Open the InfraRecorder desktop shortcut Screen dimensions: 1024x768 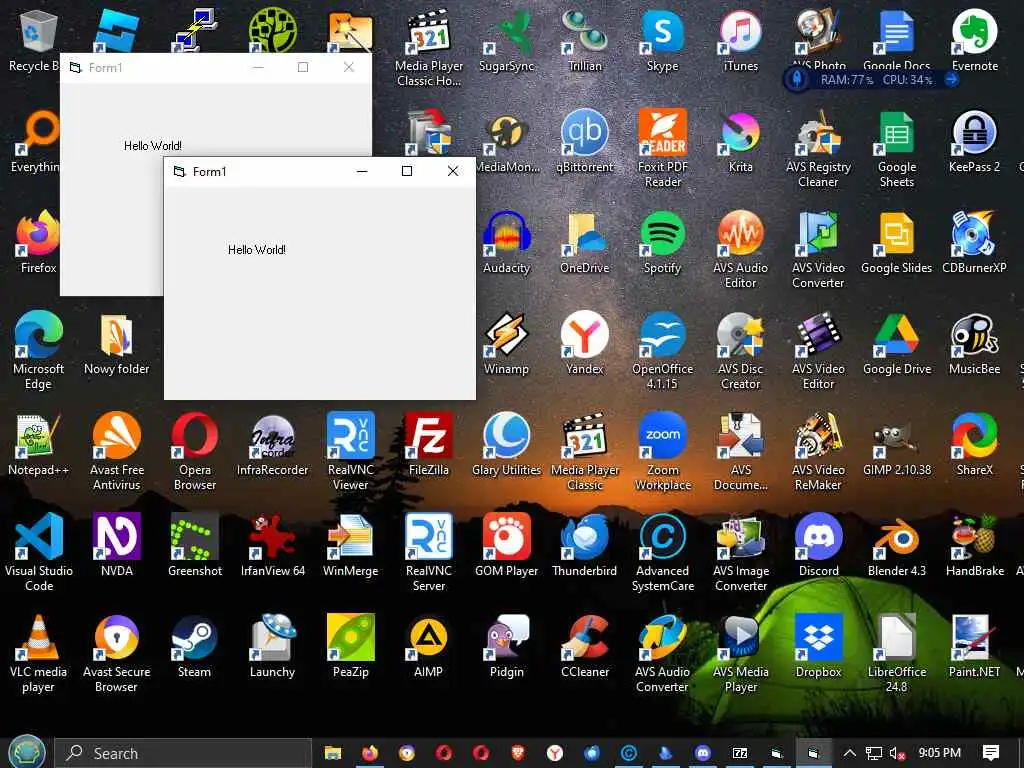tap(272, 445)
